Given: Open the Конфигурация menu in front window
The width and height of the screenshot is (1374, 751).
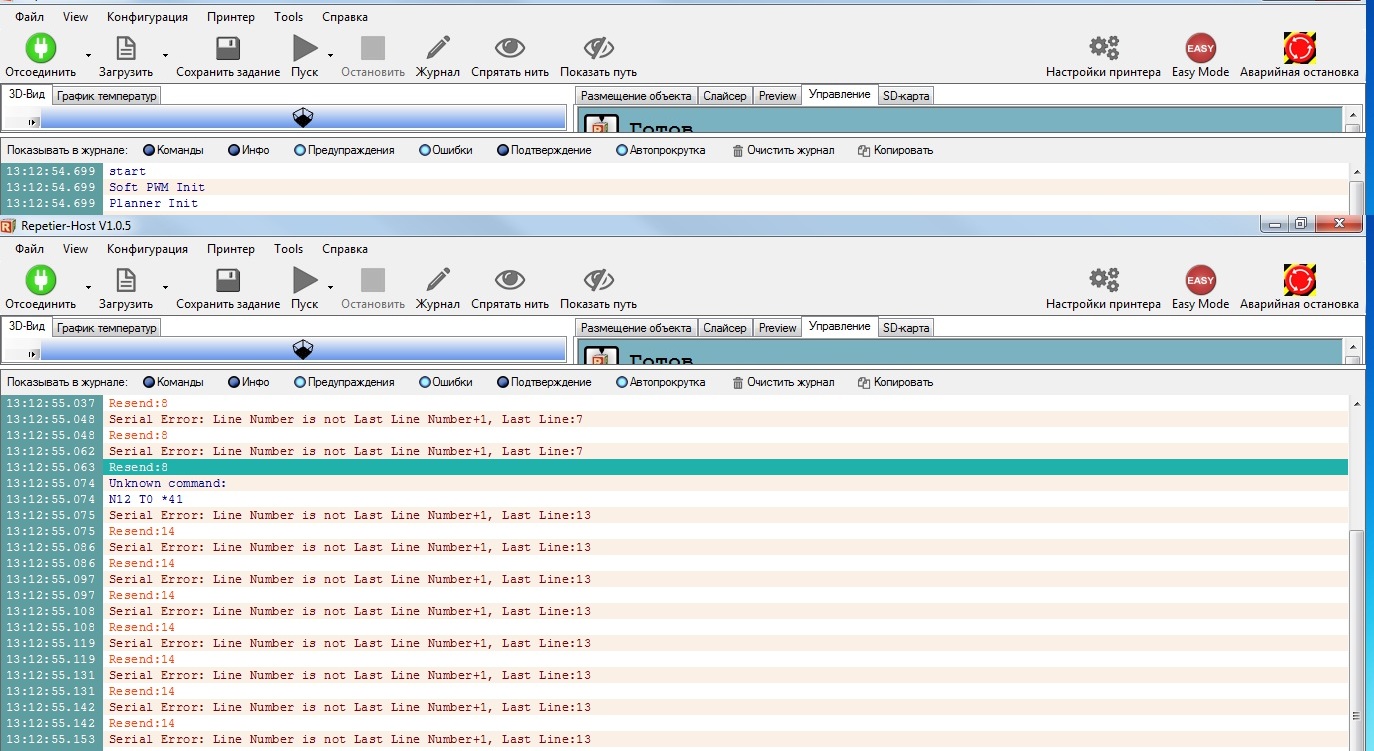Looking at the screenshot, I should (x=148, y=249).
